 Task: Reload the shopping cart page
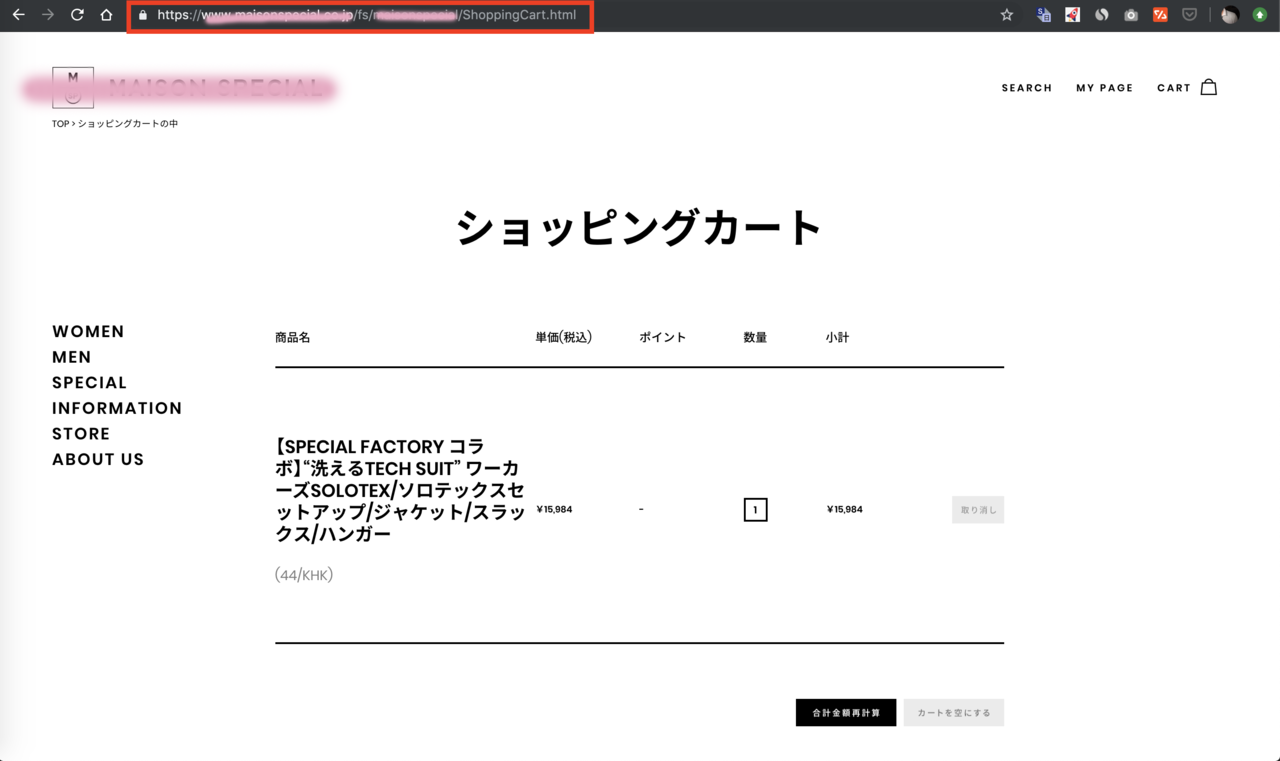[77, 15]
